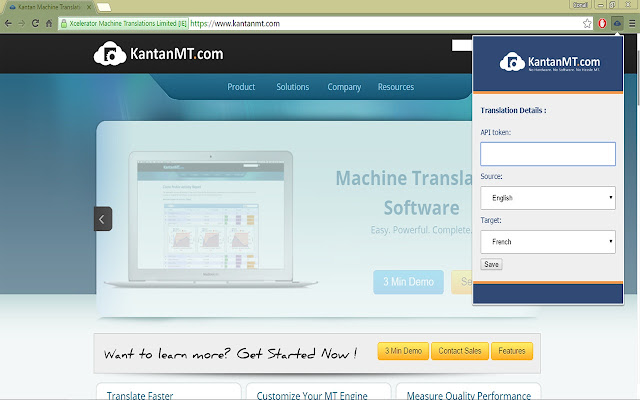Open the Solutions menu

[x=293, y=87]
